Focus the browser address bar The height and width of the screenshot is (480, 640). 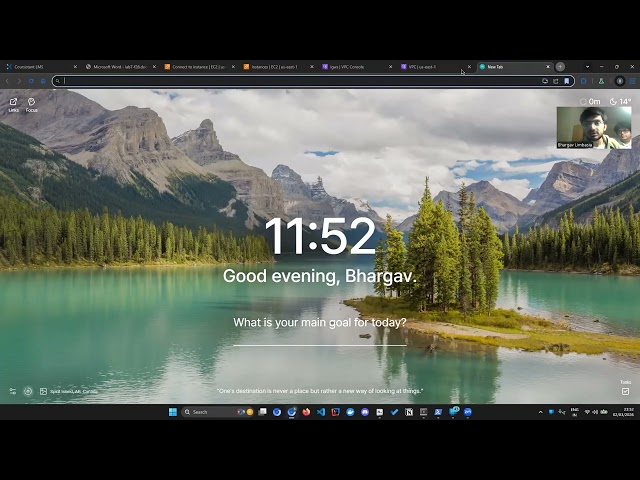[302, 81]
